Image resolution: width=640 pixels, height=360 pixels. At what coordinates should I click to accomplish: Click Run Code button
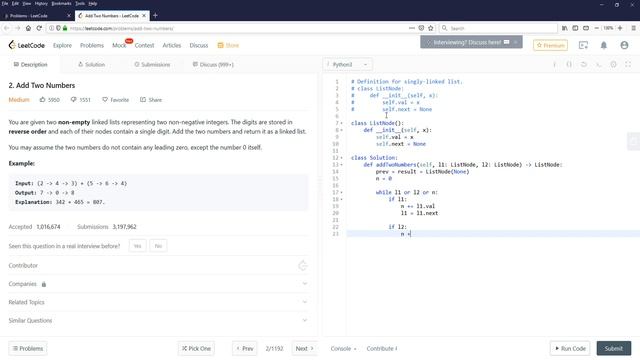coord(570,349)
